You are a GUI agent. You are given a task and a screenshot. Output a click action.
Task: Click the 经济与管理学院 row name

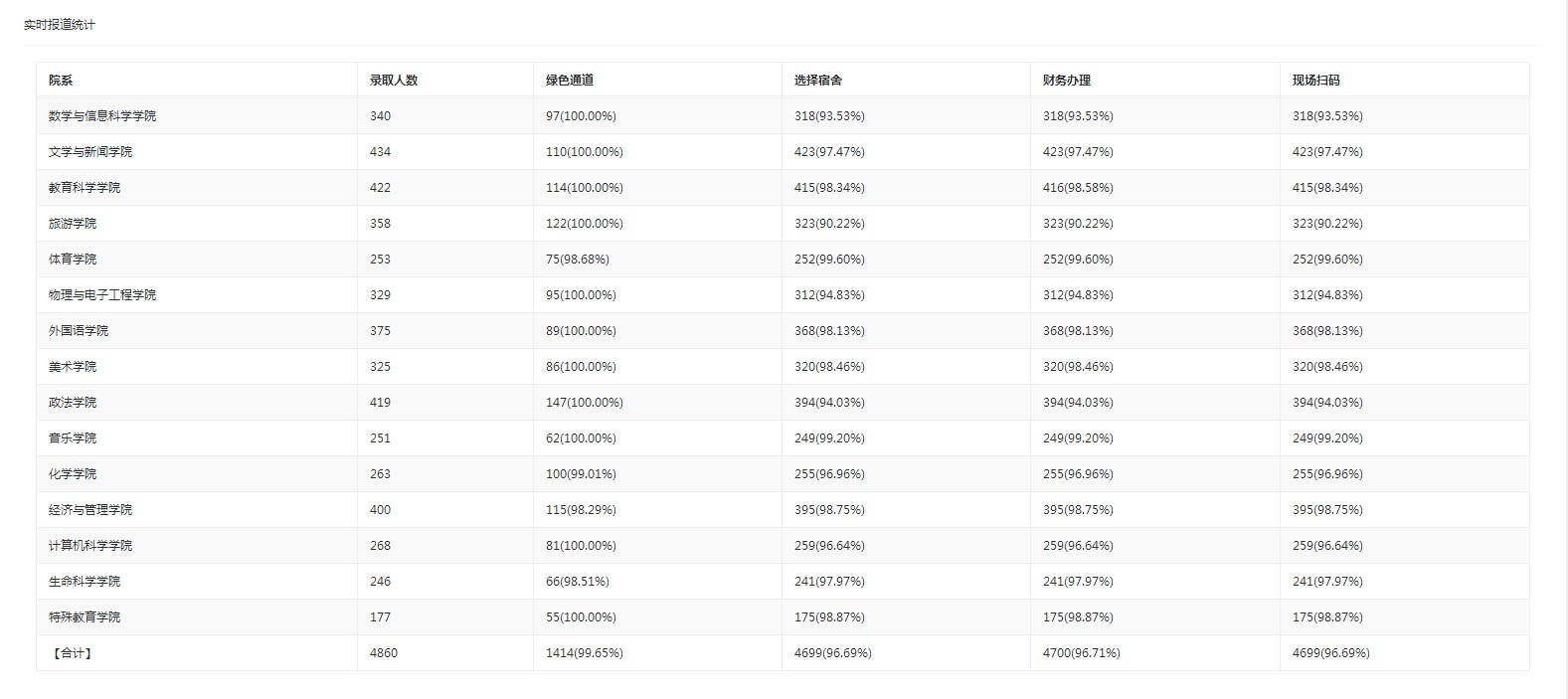pyautogui.click(x=90, y=510)
